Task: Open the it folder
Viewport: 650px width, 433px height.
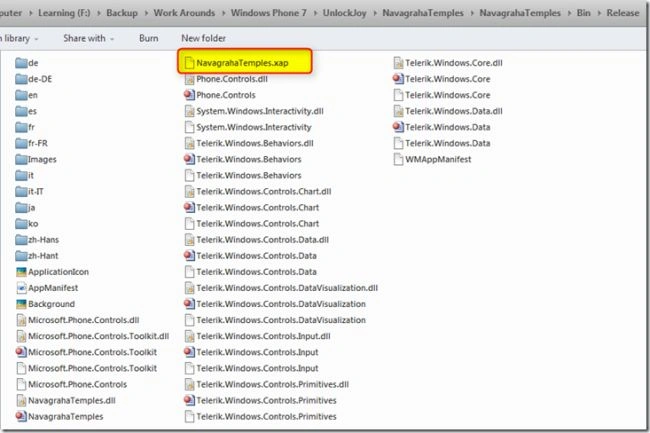Action: click(25, 176)
